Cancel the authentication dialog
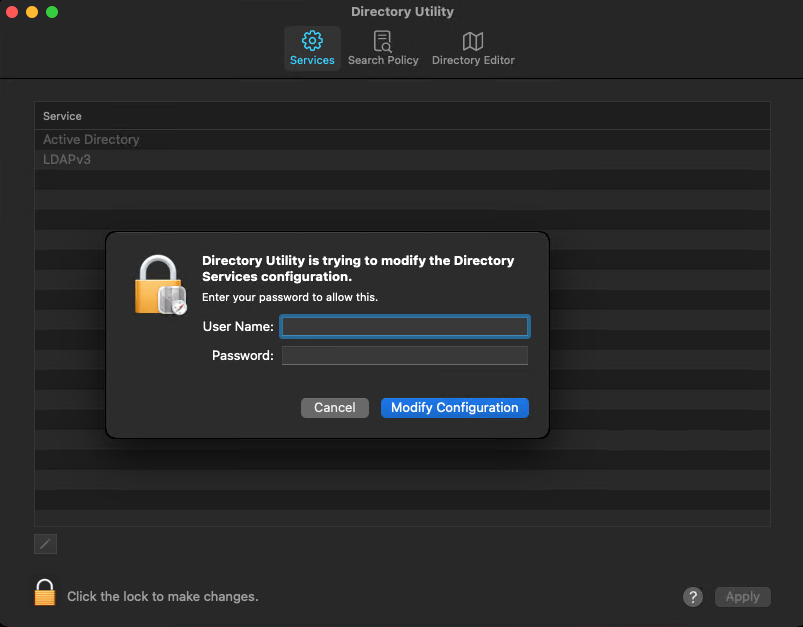This screenshot has width=803, height=627. click(x=334, y=408)
